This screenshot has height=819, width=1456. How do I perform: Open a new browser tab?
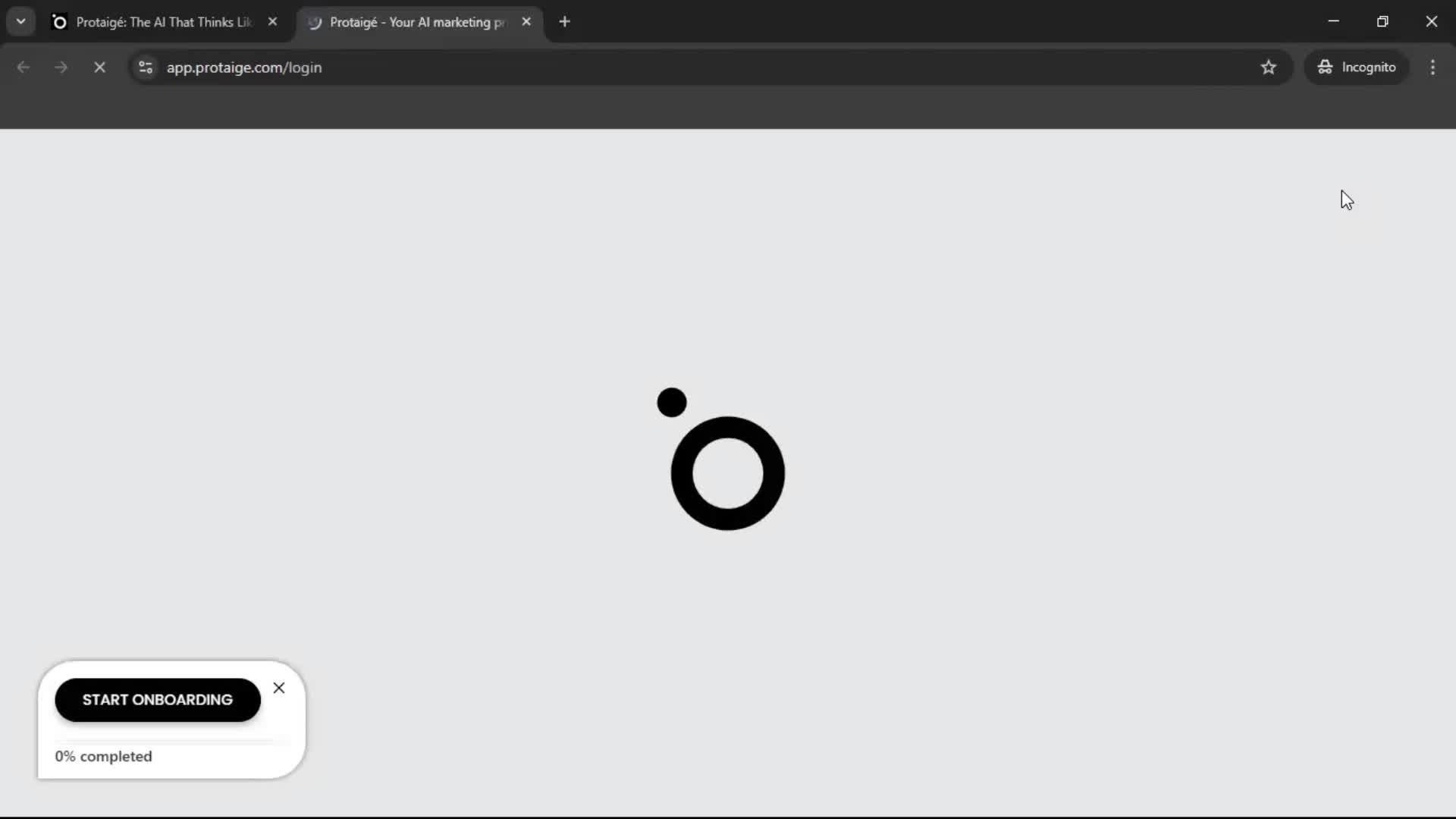566,21
